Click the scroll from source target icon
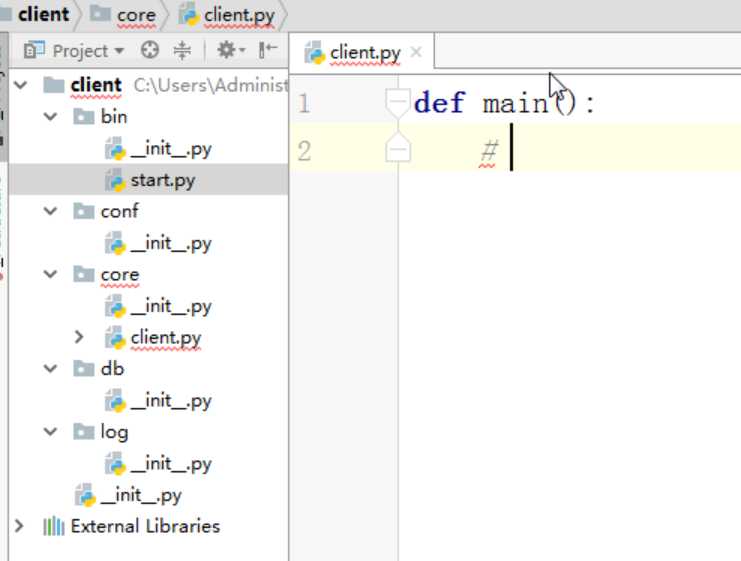 point(150,50)
